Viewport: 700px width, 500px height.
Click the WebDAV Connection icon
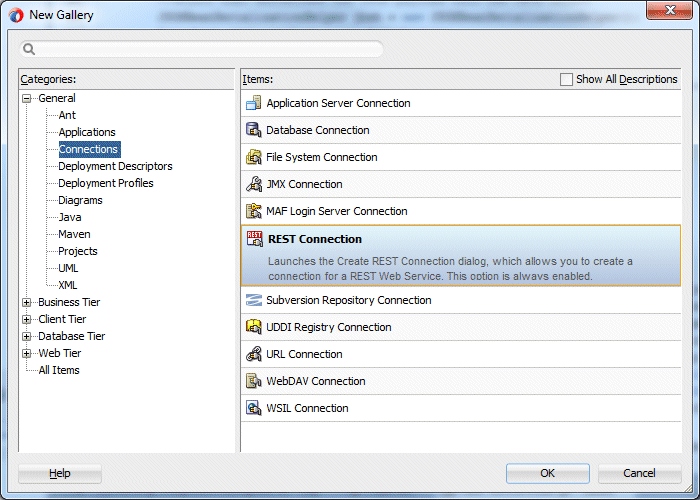coord(254,381)
